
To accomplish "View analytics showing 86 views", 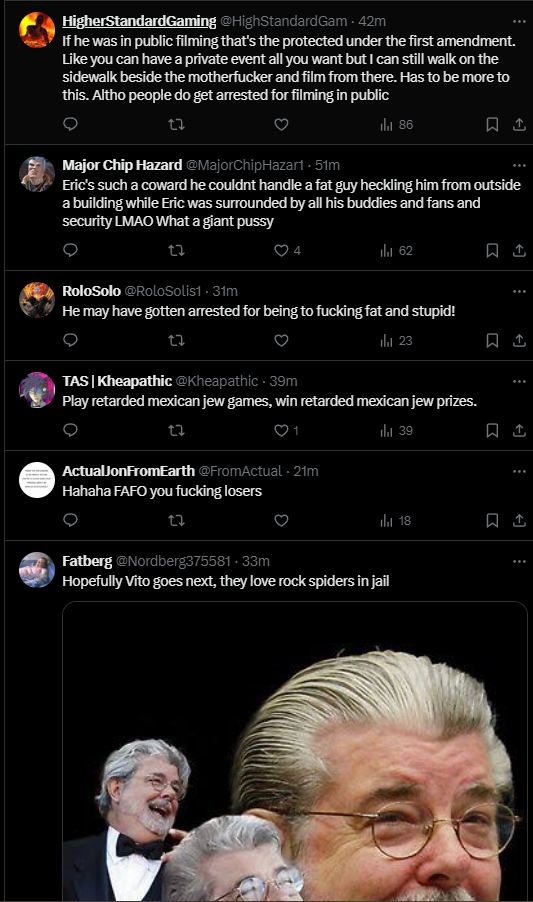I will pos(397,124).
